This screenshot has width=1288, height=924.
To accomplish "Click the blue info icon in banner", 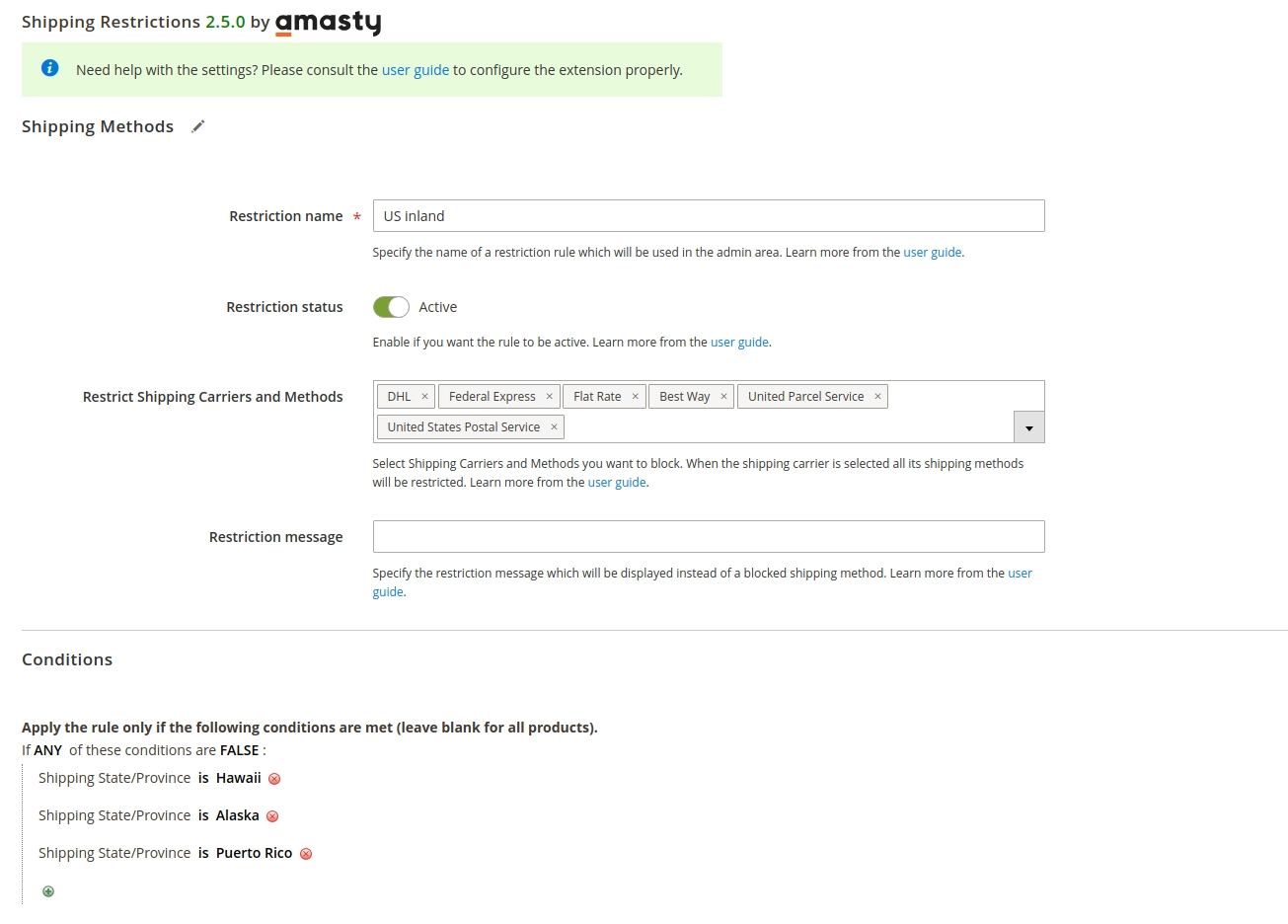I will [50, 68].
